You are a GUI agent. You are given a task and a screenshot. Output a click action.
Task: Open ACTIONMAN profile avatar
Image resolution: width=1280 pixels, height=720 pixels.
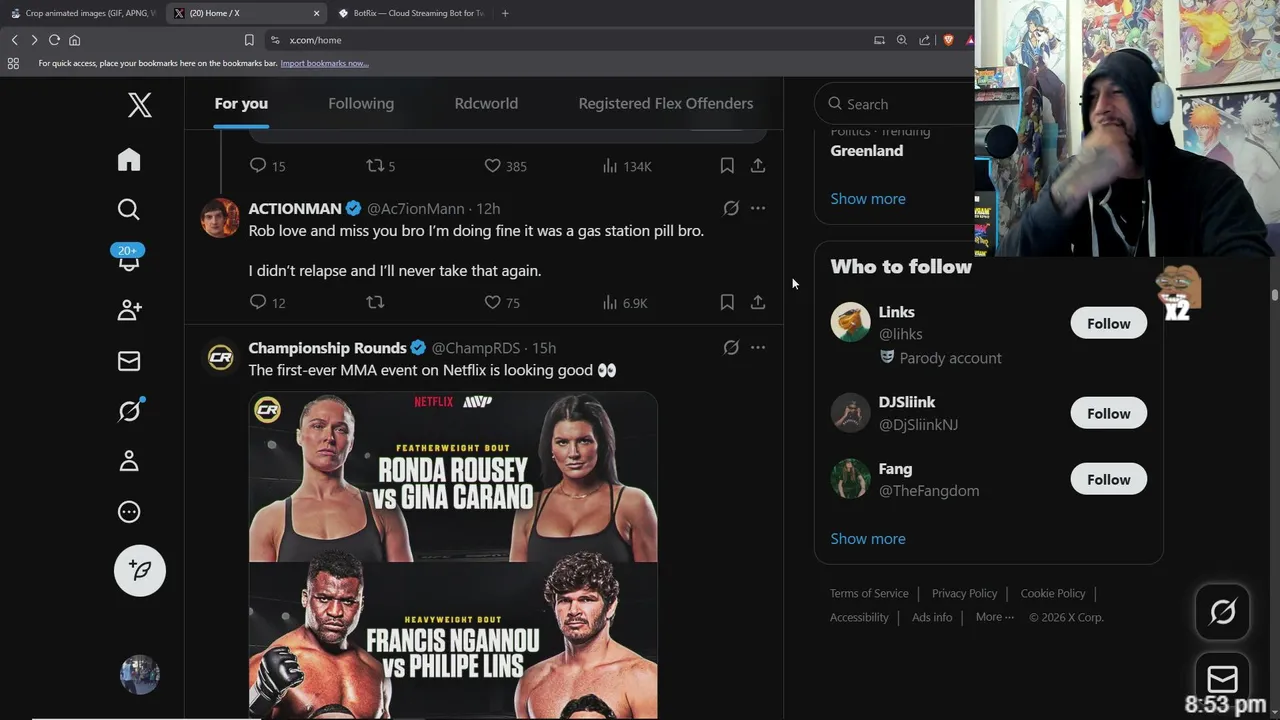coord(220,218)
